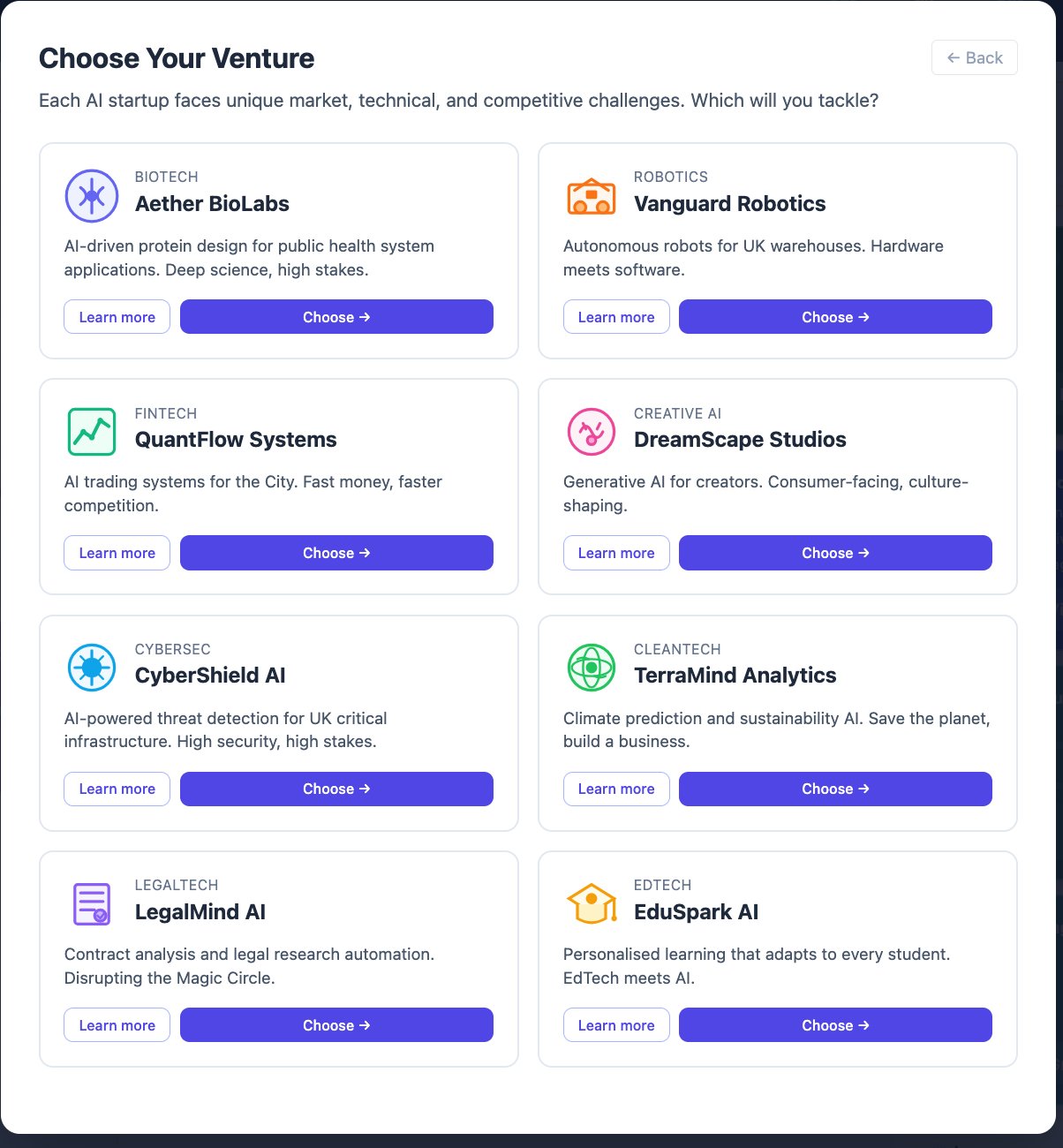Click the LegalMind AI document icon
Screen dimensions: 1063x1148
tap(91, 903)
